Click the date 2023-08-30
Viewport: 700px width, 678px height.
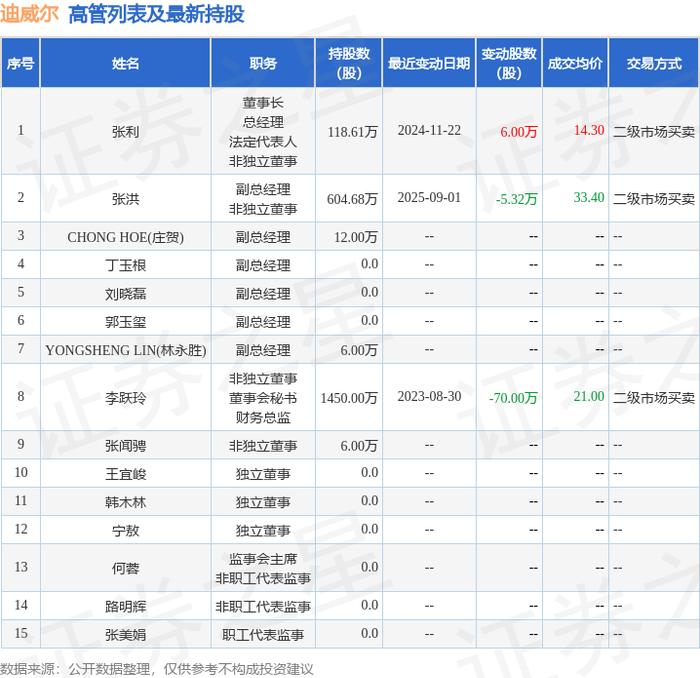(x=429, y=396)
